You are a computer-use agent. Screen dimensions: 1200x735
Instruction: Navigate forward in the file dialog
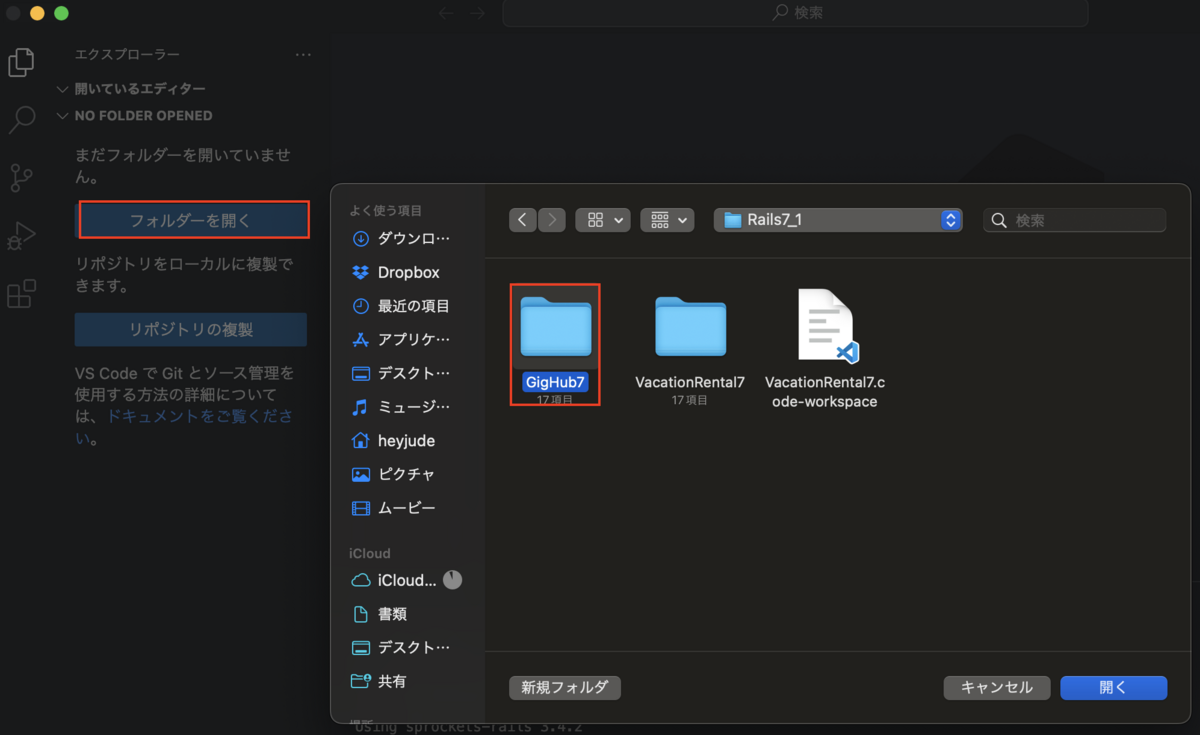(x=552, y=220)
